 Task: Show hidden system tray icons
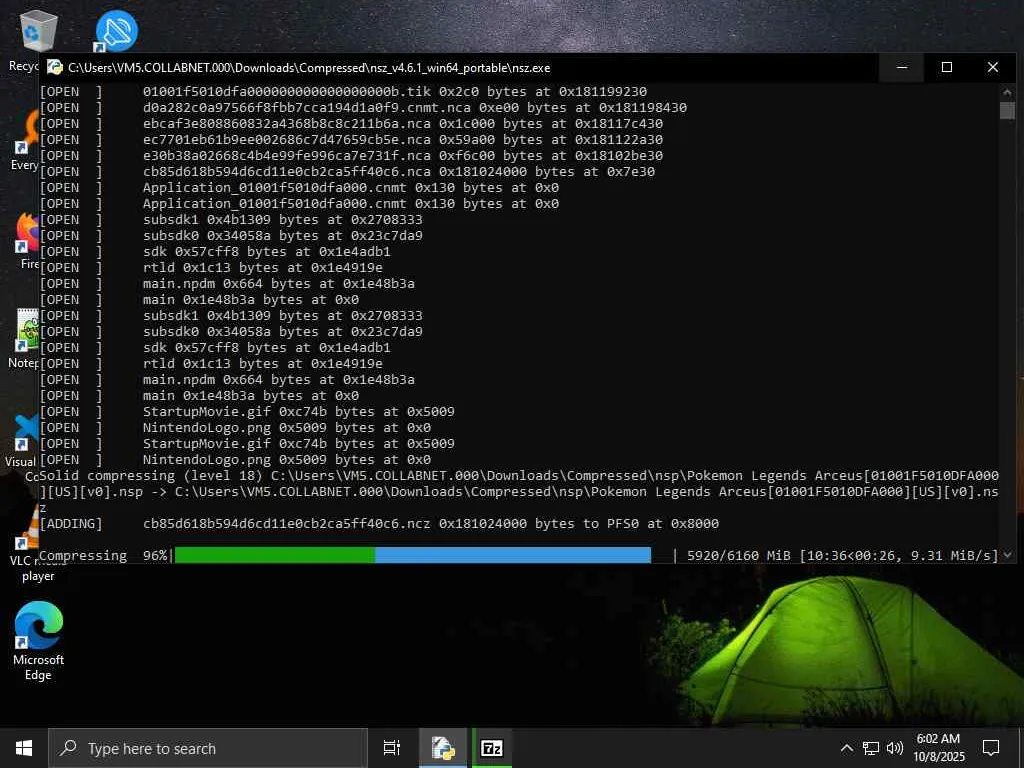point(846,748)
